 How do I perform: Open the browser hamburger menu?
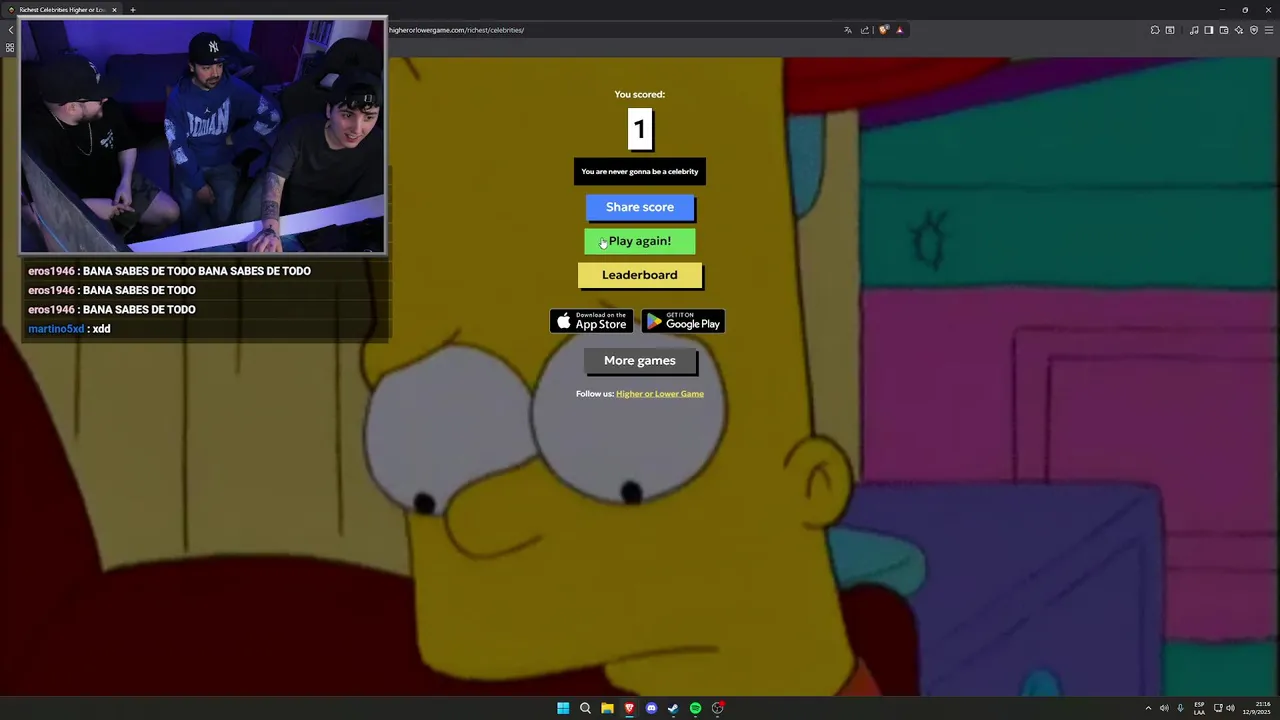tap(1269, 30)
